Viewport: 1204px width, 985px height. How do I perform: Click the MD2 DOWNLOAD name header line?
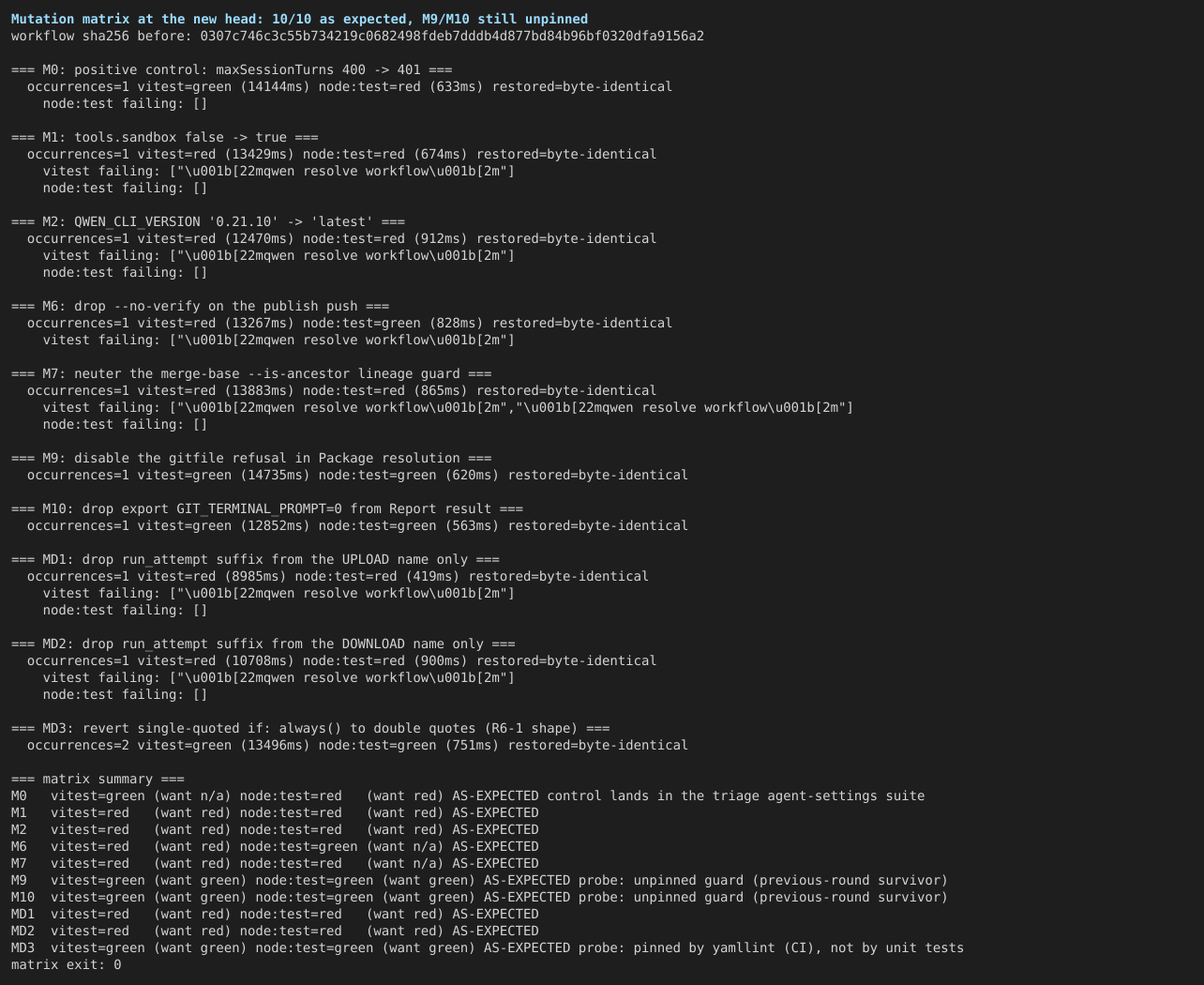[263, 644]
